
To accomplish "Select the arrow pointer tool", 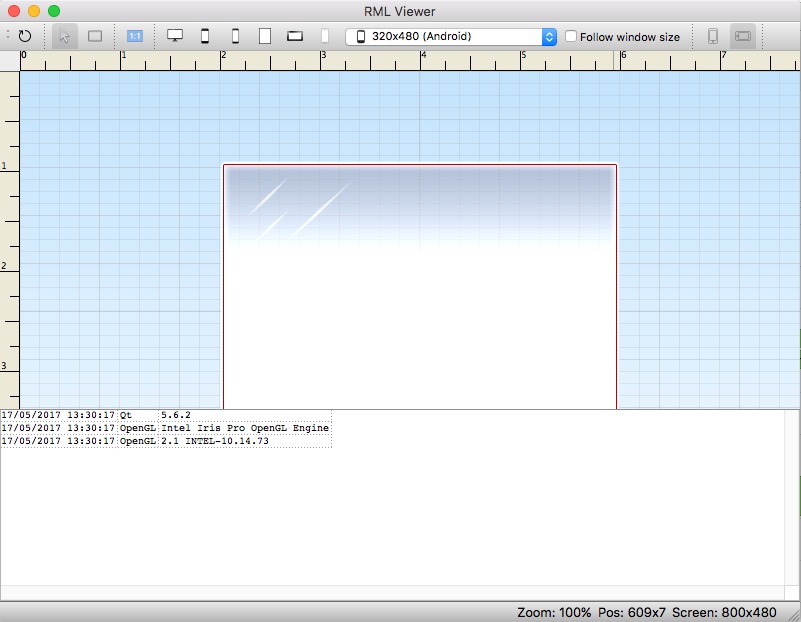I will (65, 36).
